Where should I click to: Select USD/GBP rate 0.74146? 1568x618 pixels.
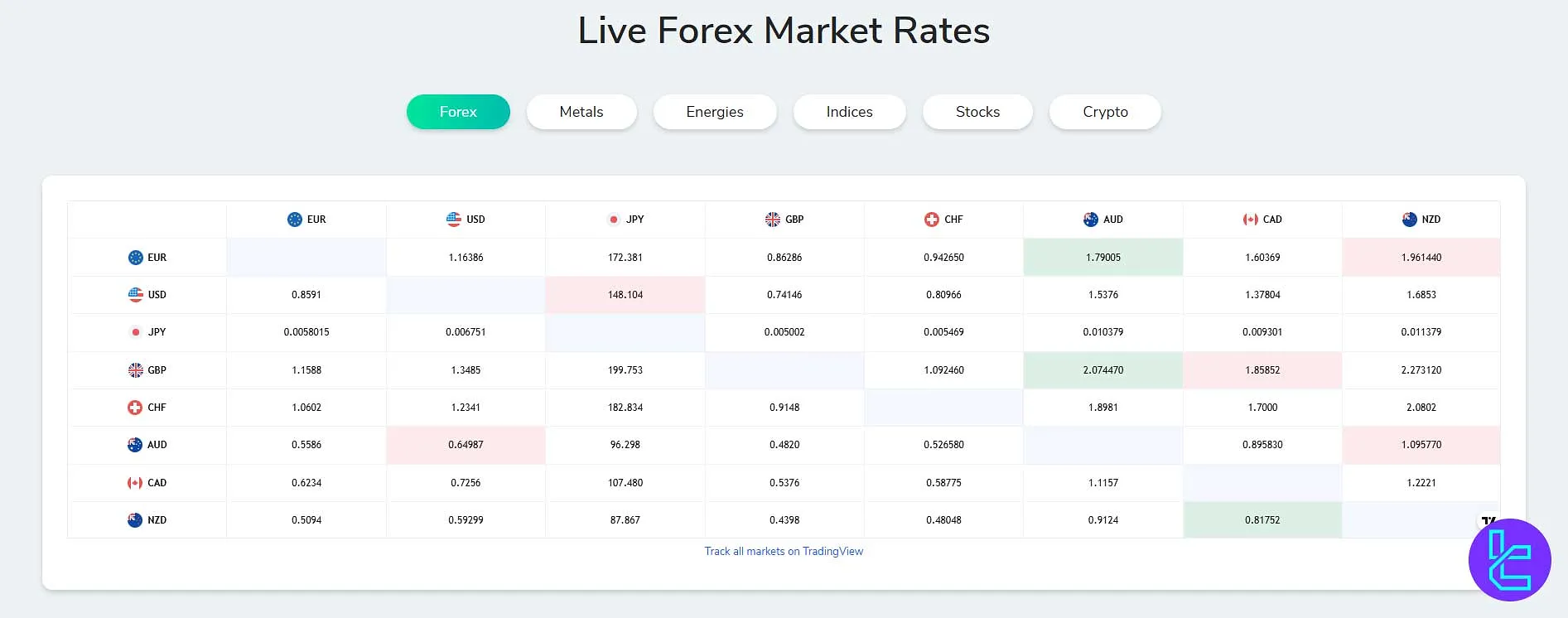(x=784, y=295)
